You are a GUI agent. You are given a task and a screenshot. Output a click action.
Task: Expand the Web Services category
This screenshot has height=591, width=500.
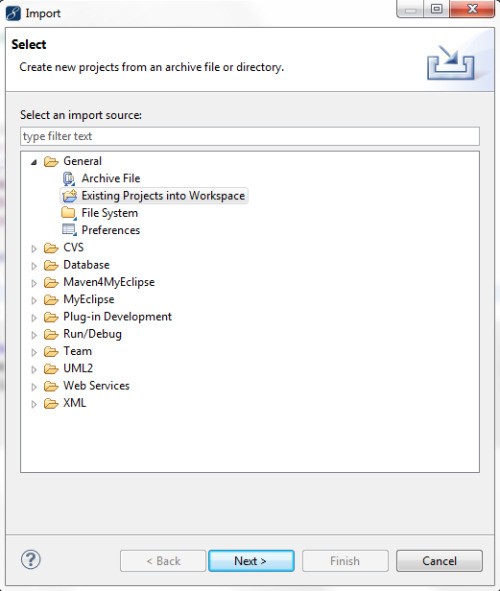pos(34,387)
